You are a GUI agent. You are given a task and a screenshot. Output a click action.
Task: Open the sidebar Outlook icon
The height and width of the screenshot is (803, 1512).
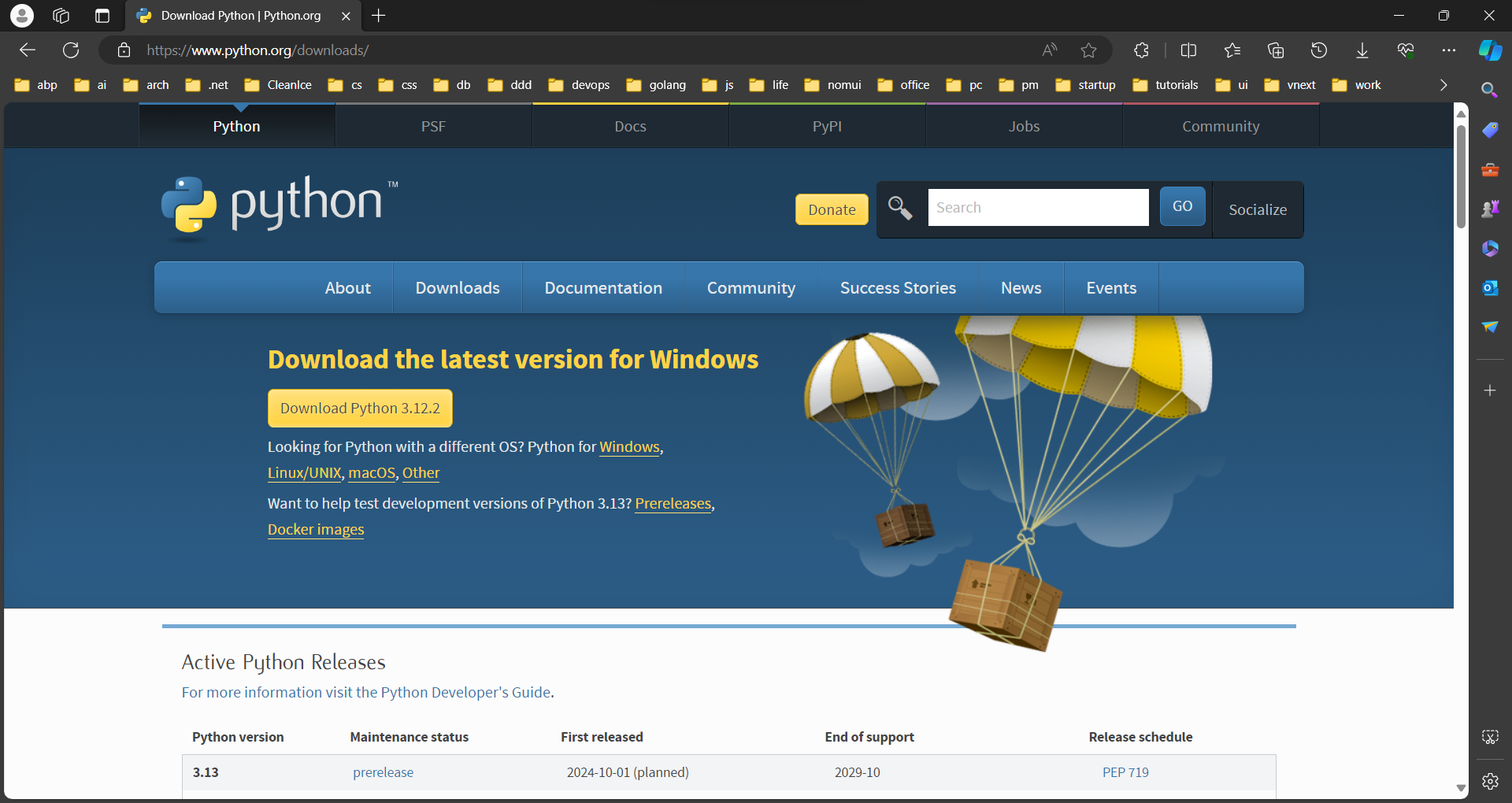click(1490, 287)
